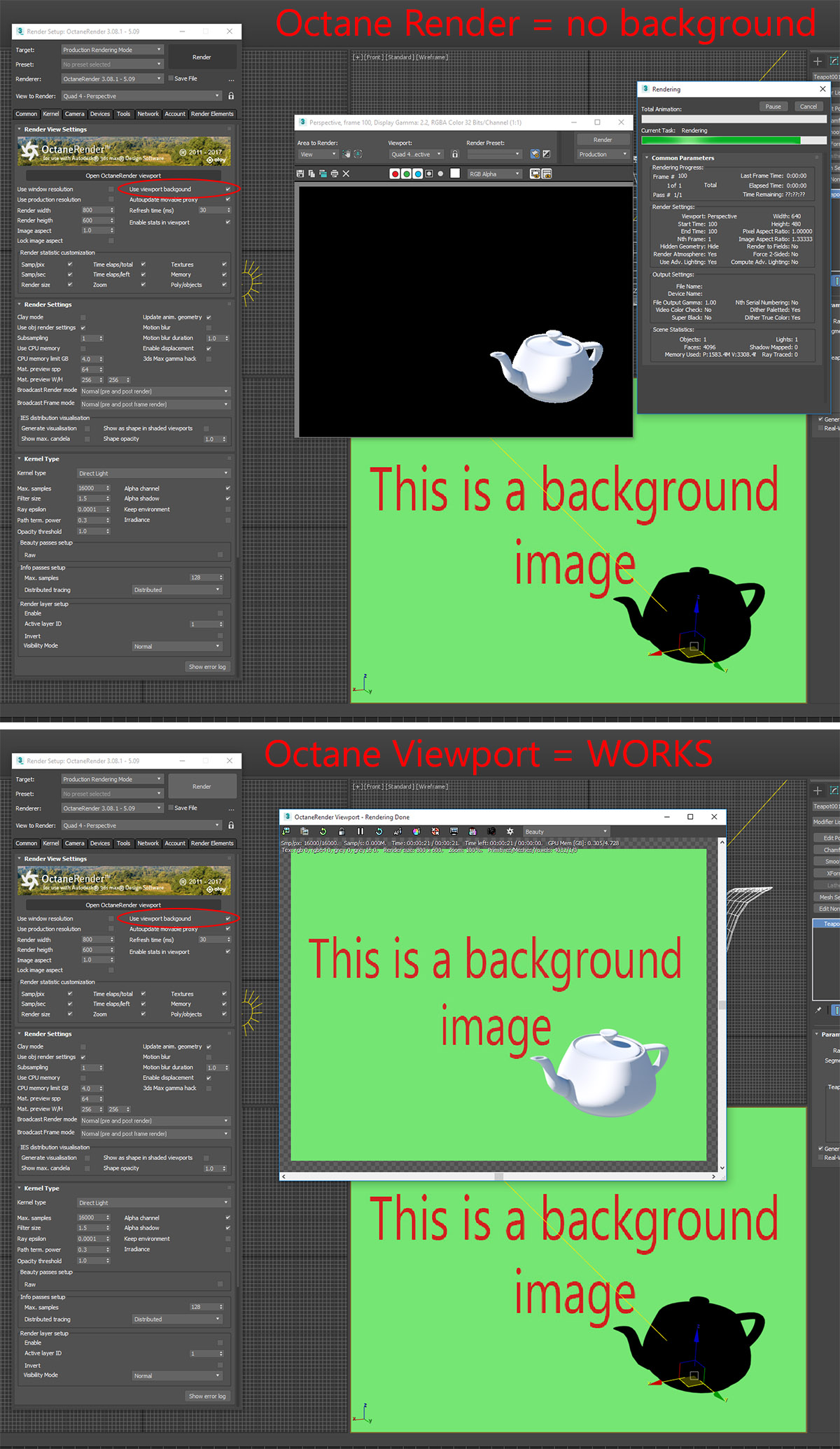Enable Clay mode in upper Render Setup

pos(83,317)
